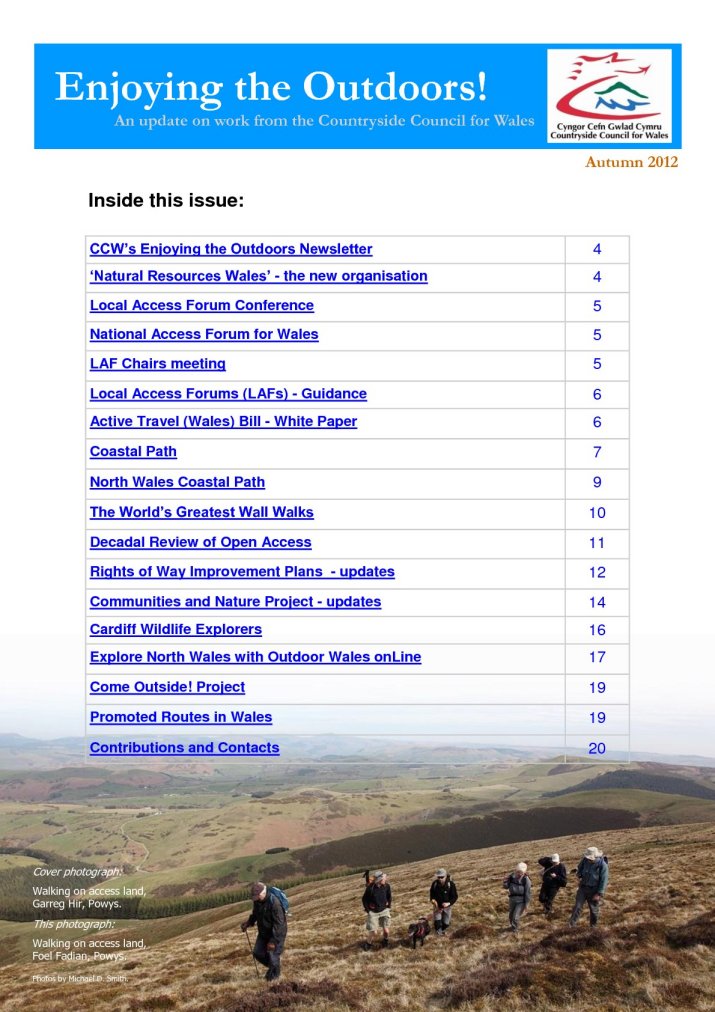Click 'Photos by Michael D. Smith' credit
Image resolution: width=715 pixels, height=1012 pixels.
pyautogui.click(x=80, y=978)
